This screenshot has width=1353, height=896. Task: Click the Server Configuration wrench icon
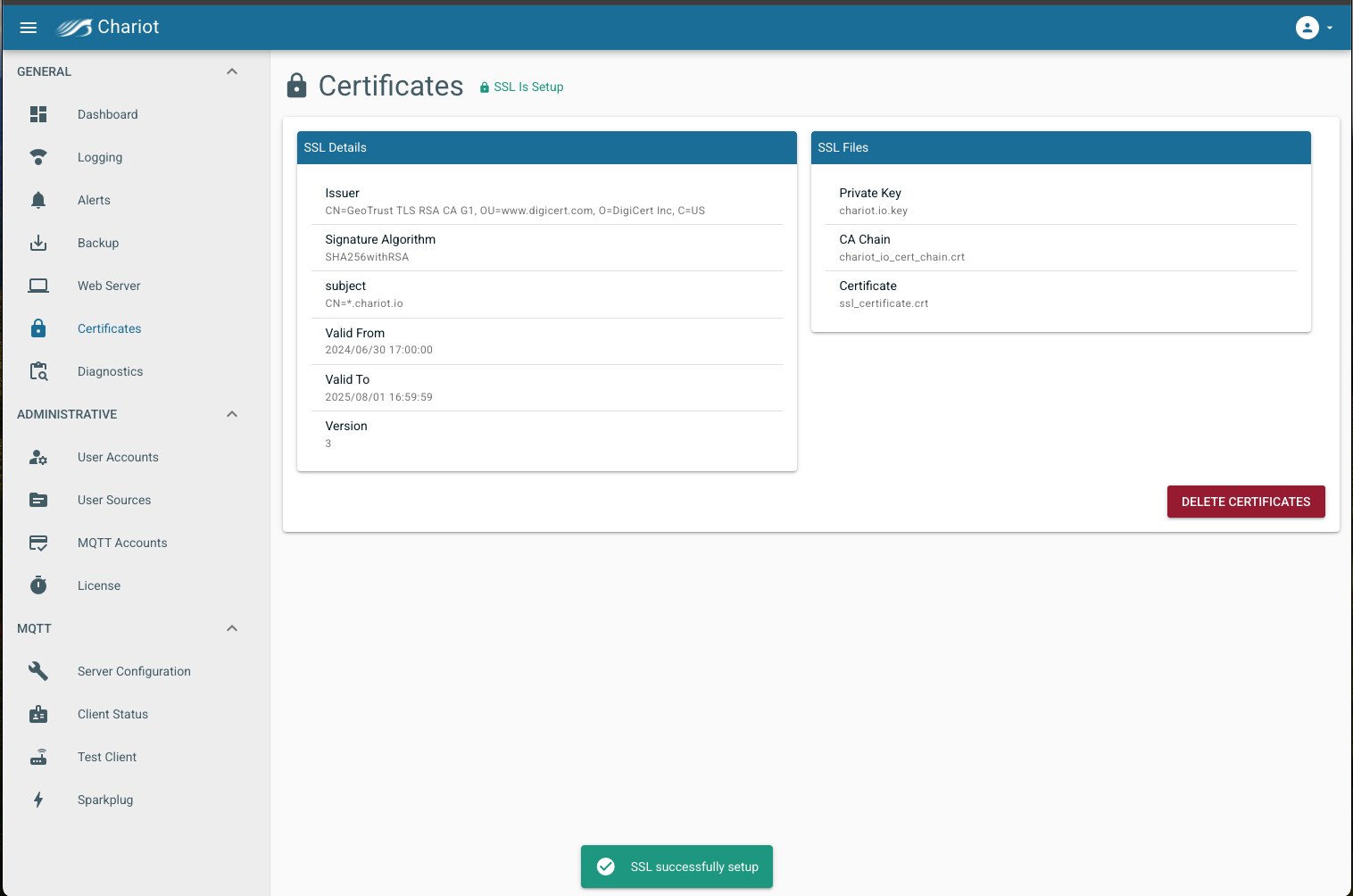[x=38, y=671]
